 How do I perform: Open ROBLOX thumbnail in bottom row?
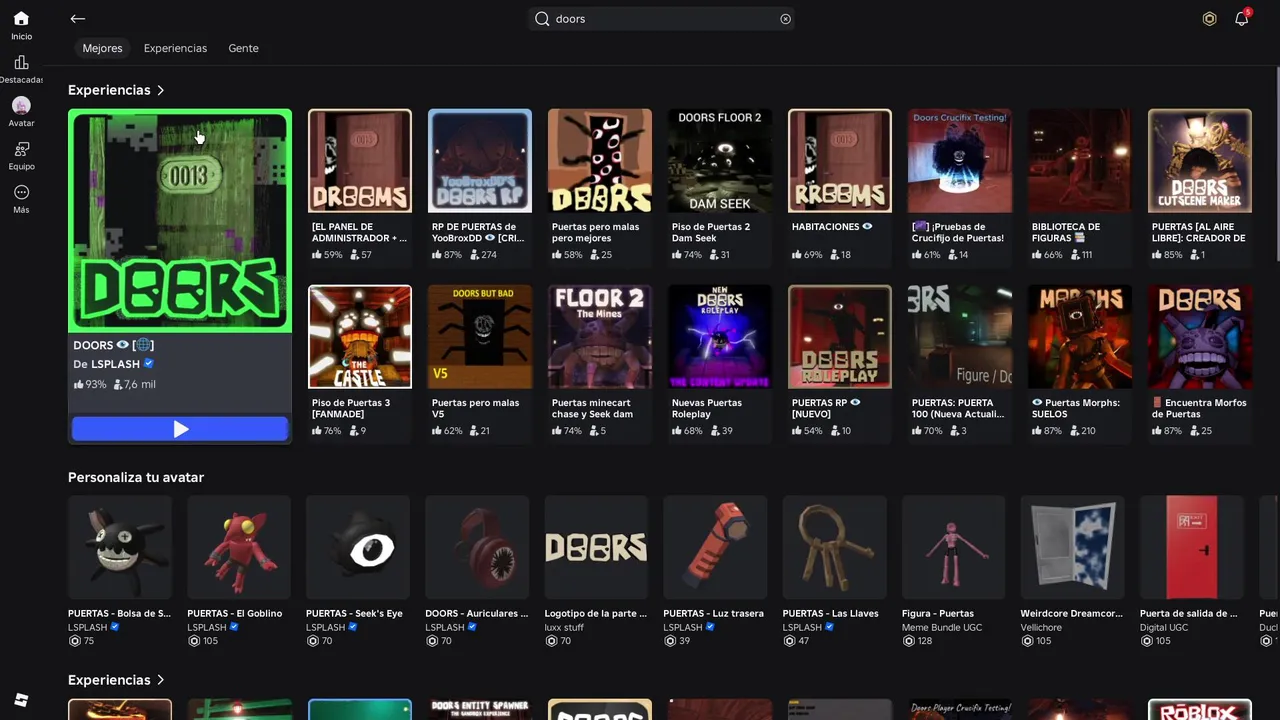click(x=1200, y=709)
